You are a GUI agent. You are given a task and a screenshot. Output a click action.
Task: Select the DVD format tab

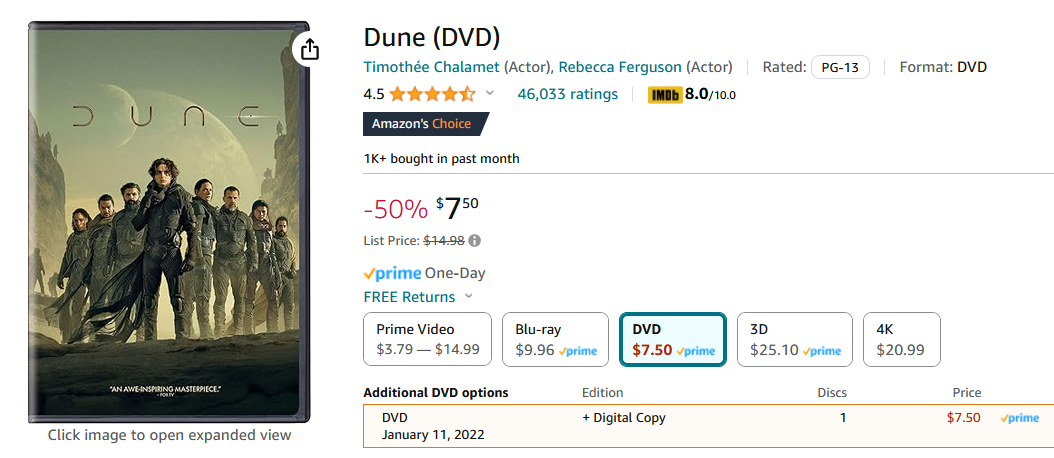(x=672, y=340)
